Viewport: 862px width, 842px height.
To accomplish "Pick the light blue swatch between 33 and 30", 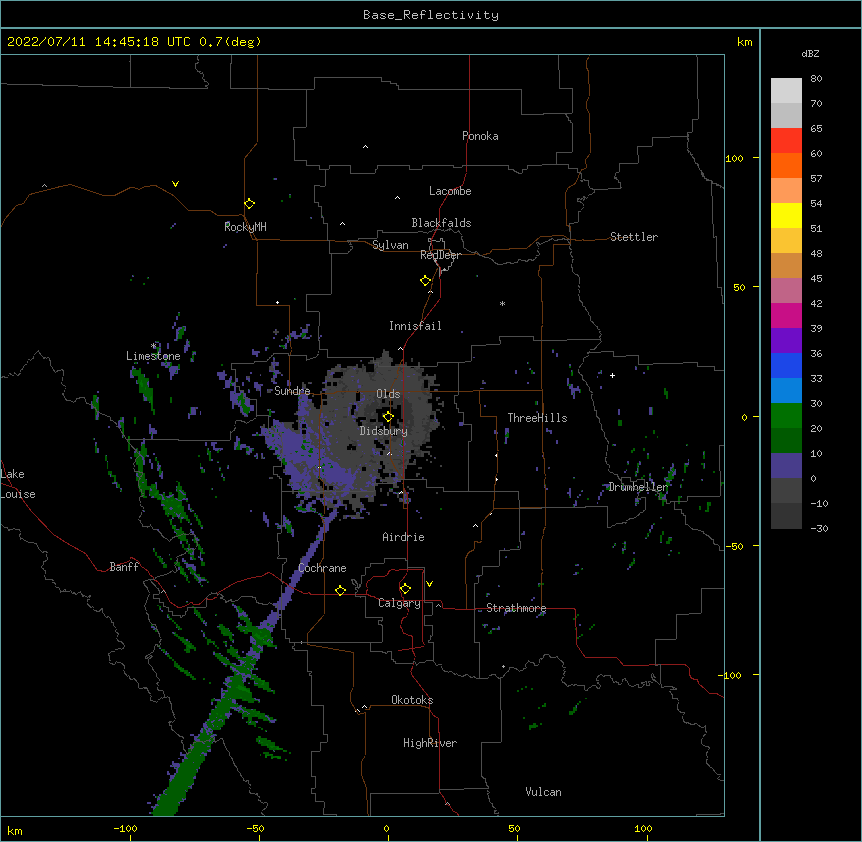I will pyautogui.click(x=786, y=390).
